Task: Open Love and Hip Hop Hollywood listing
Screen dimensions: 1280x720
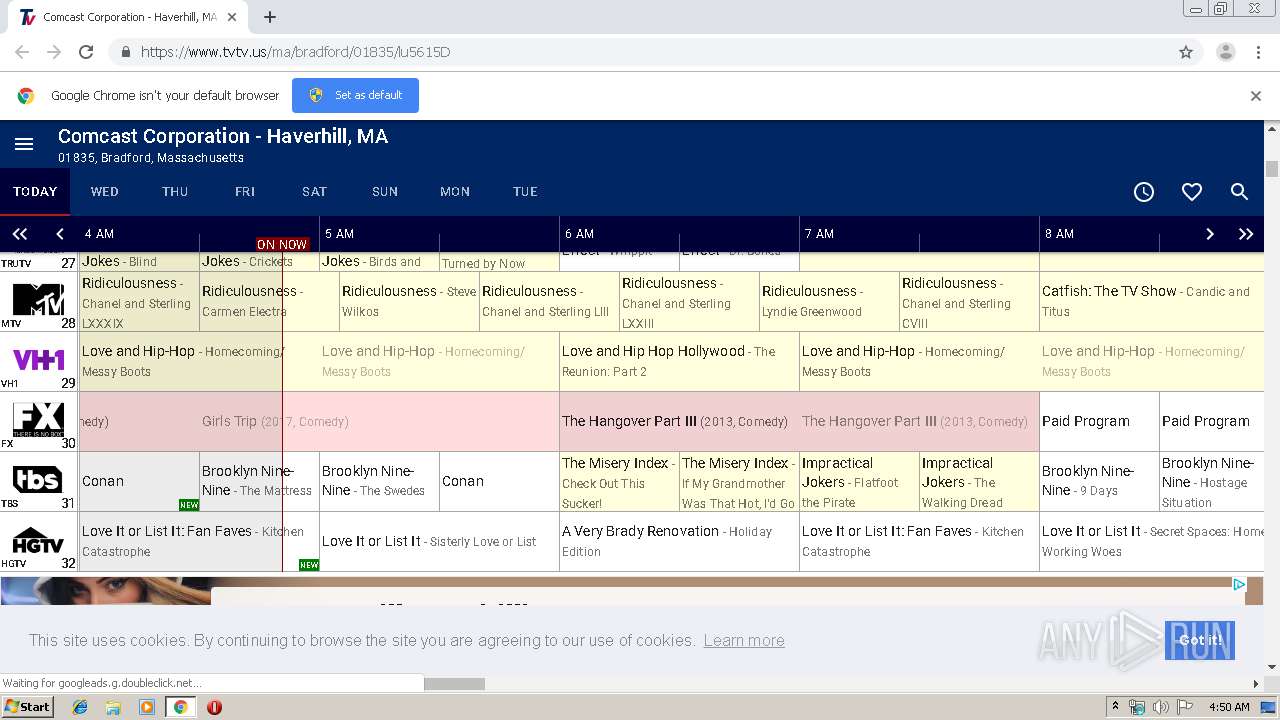Action: [680, 361]
